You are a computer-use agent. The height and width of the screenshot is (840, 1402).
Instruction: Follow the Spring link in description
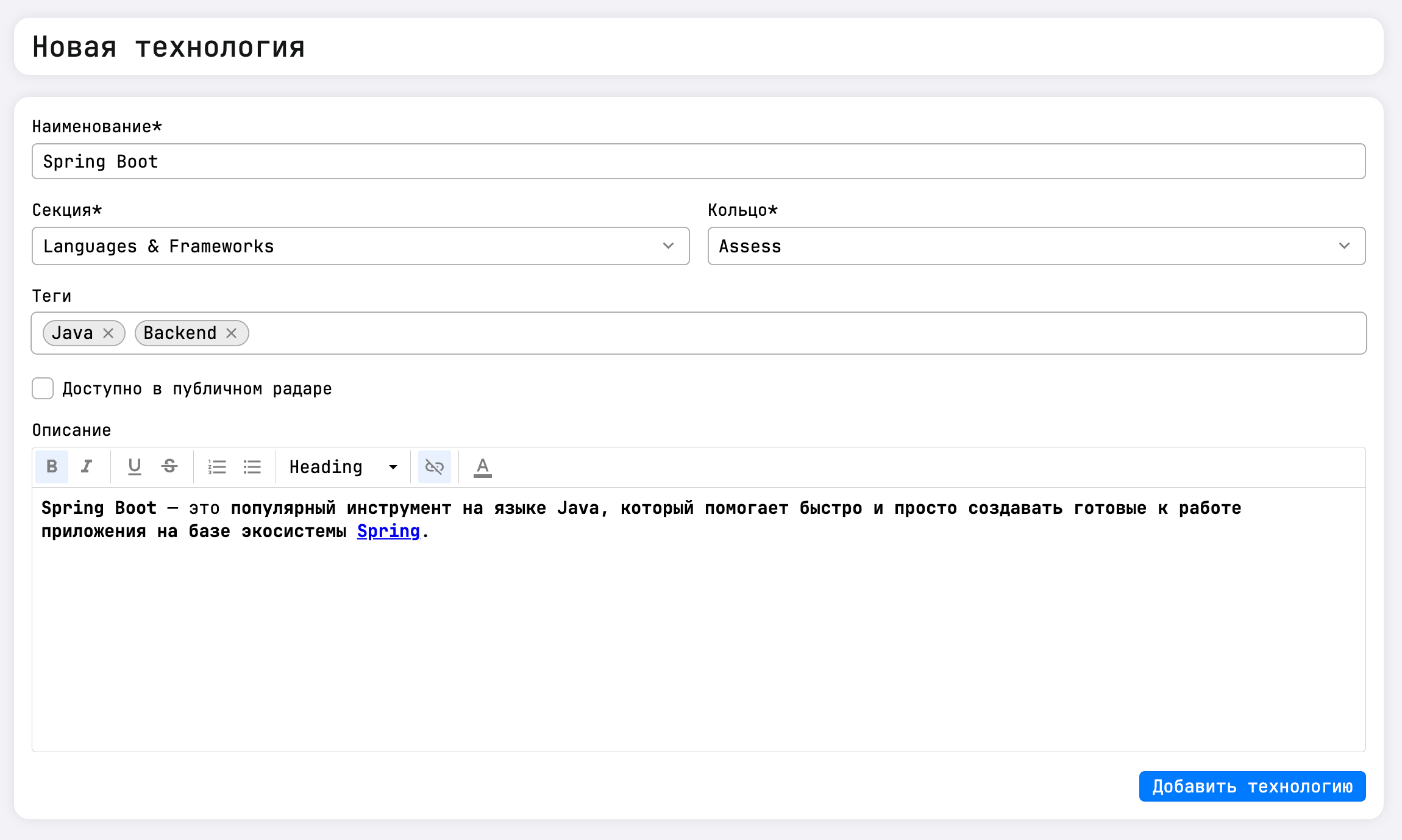388,532
